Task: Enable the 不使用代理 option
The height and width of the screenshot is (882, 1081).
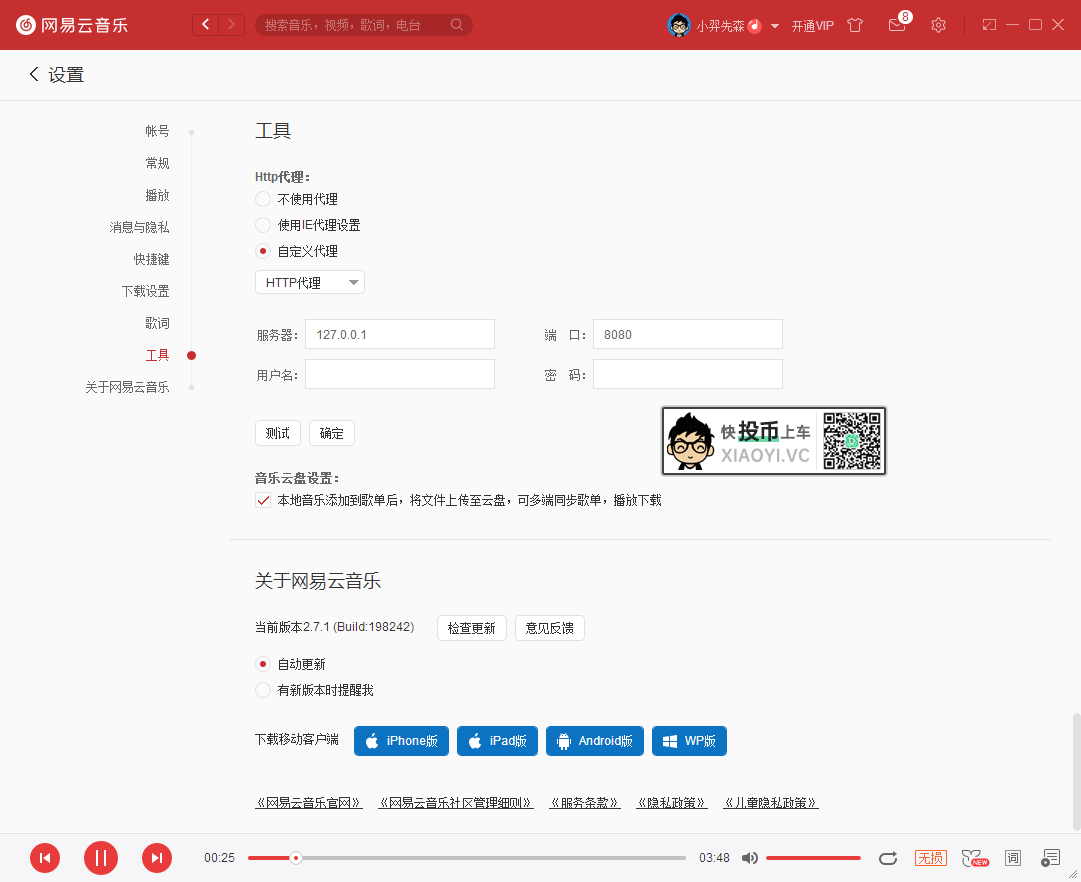Action: [x=262, y=199]
